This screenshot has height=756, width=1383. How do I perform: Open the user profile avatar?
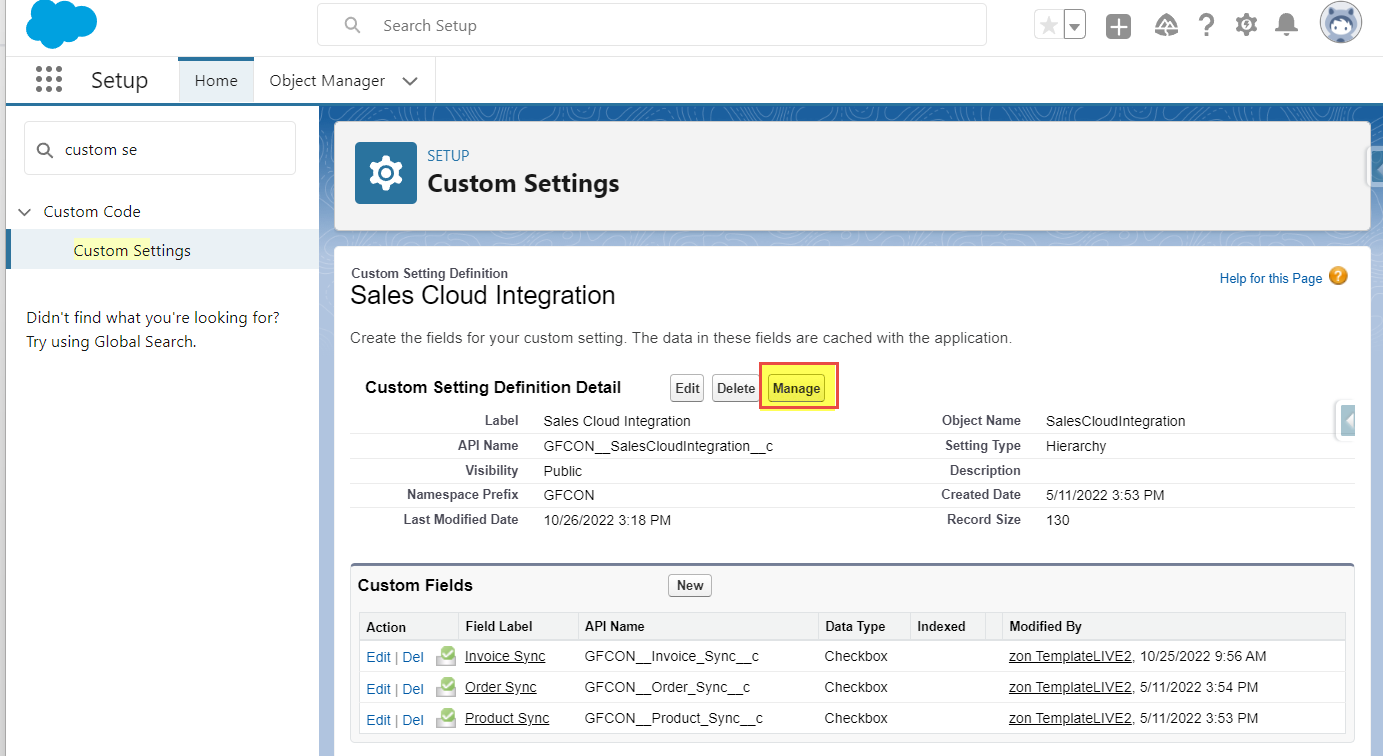click(1340, 24)
